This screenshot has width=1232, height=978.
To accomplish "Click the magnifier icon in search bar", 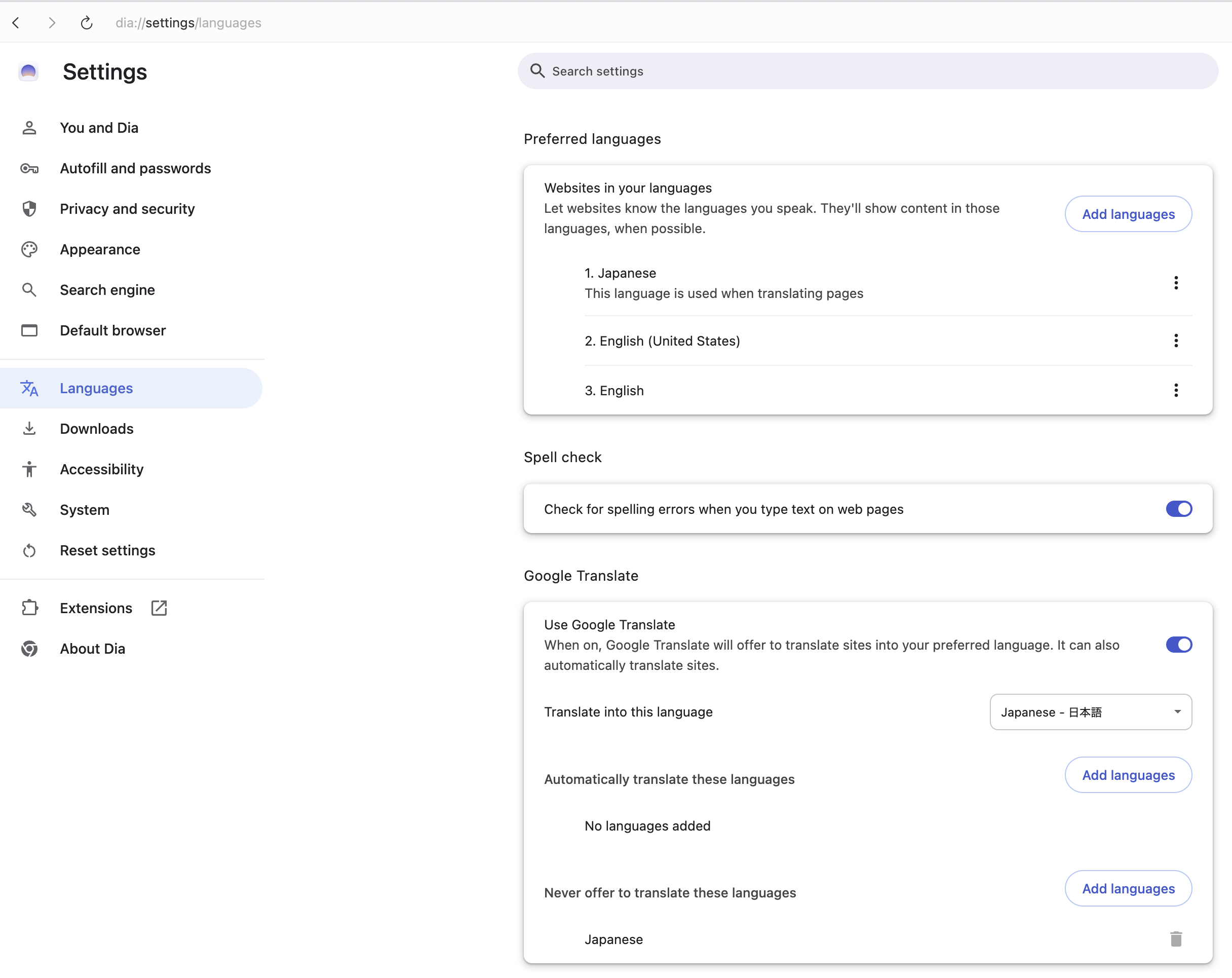I will [537, 71].
